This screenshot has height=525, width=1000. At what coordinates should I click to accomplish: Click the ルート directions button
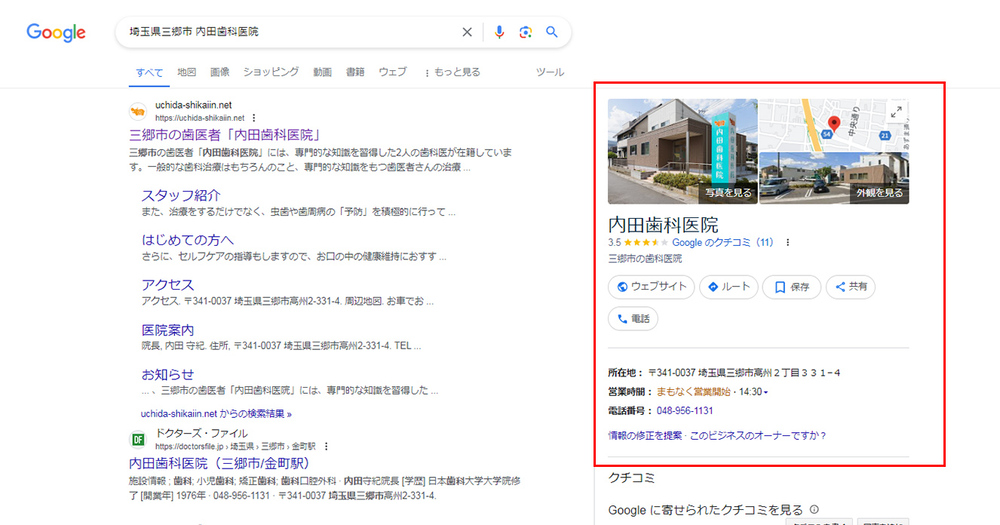pos(728,287)
